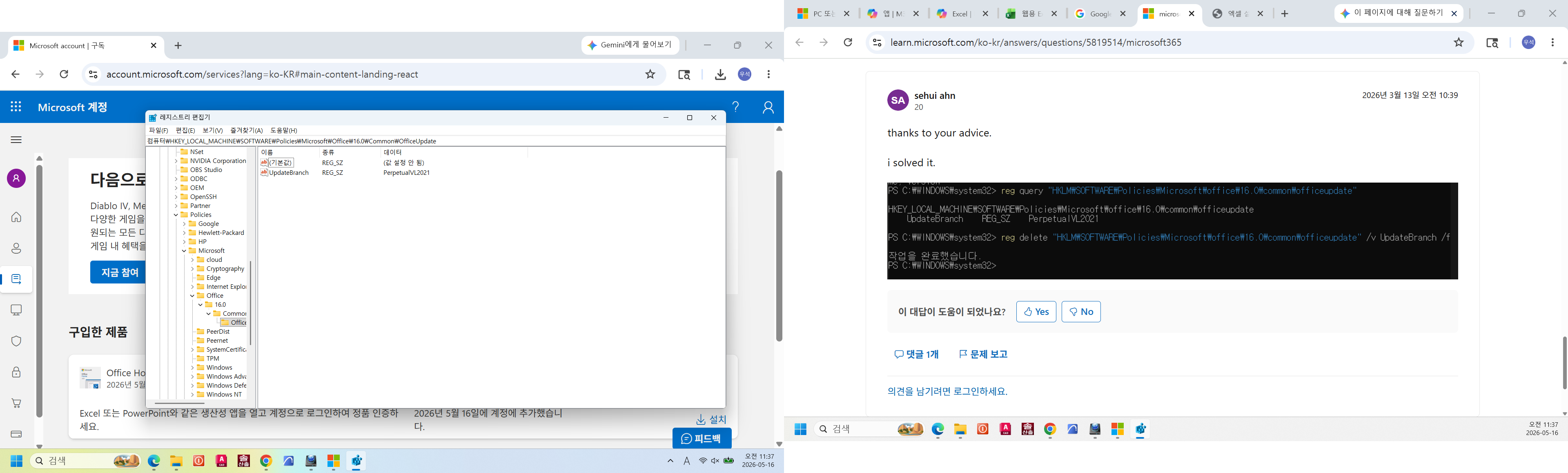This screenshot has height=473, width=1568.
Task: Open Order history cart icon in sidebar
Action: 16,403
